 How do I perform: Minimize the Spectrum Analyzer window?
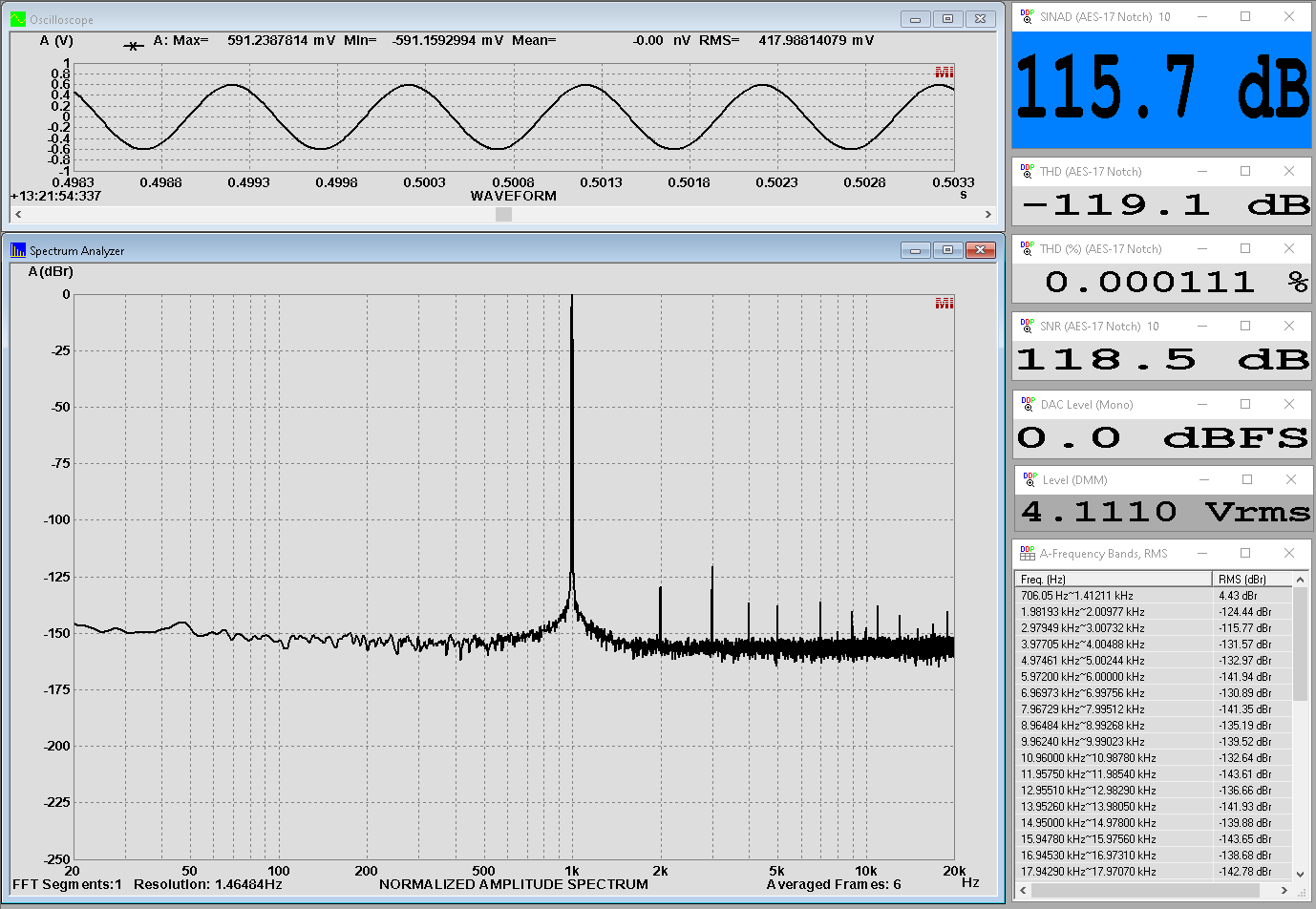click(916, 250)
